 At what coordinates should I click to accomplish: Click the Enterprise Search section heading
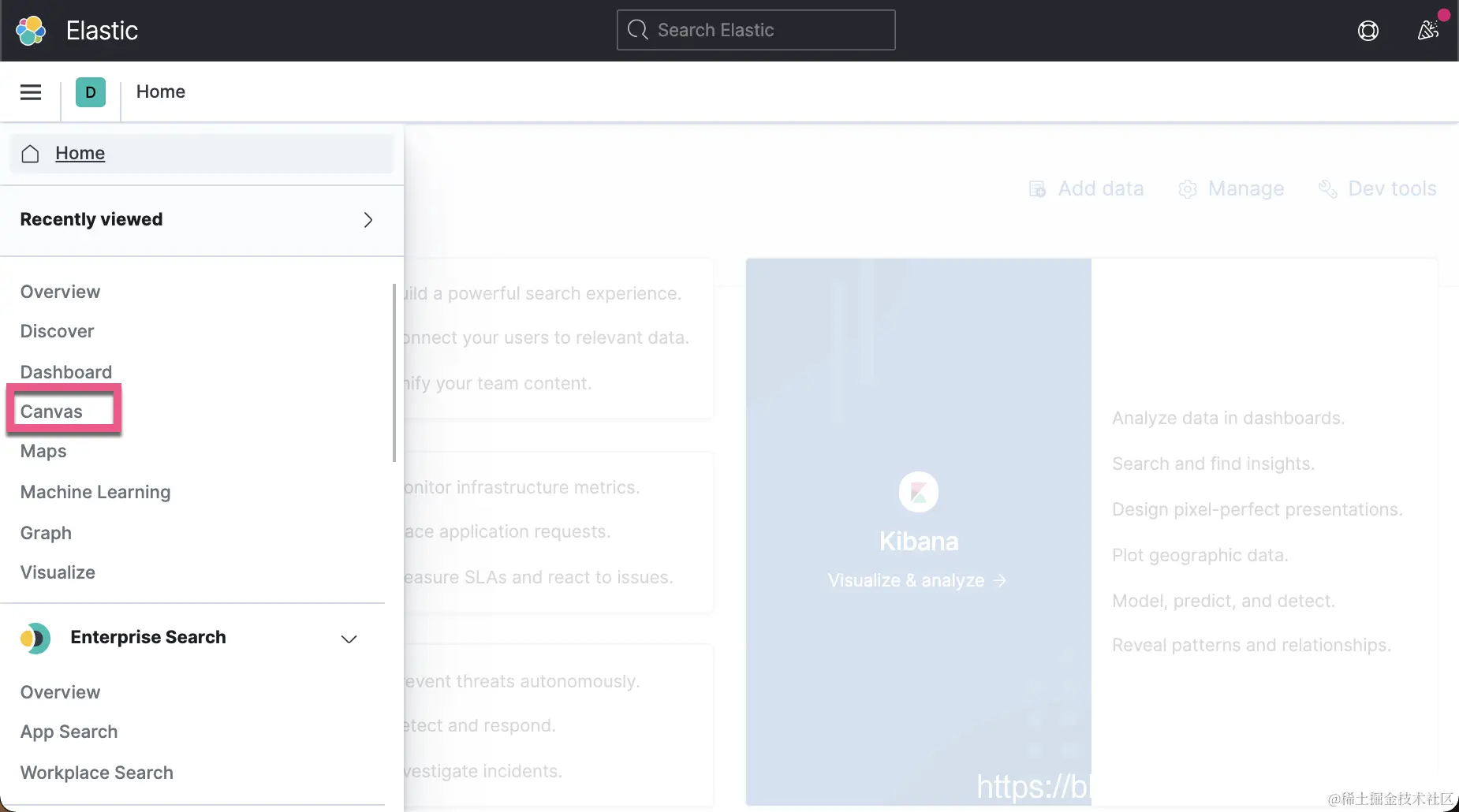(148, 638)
